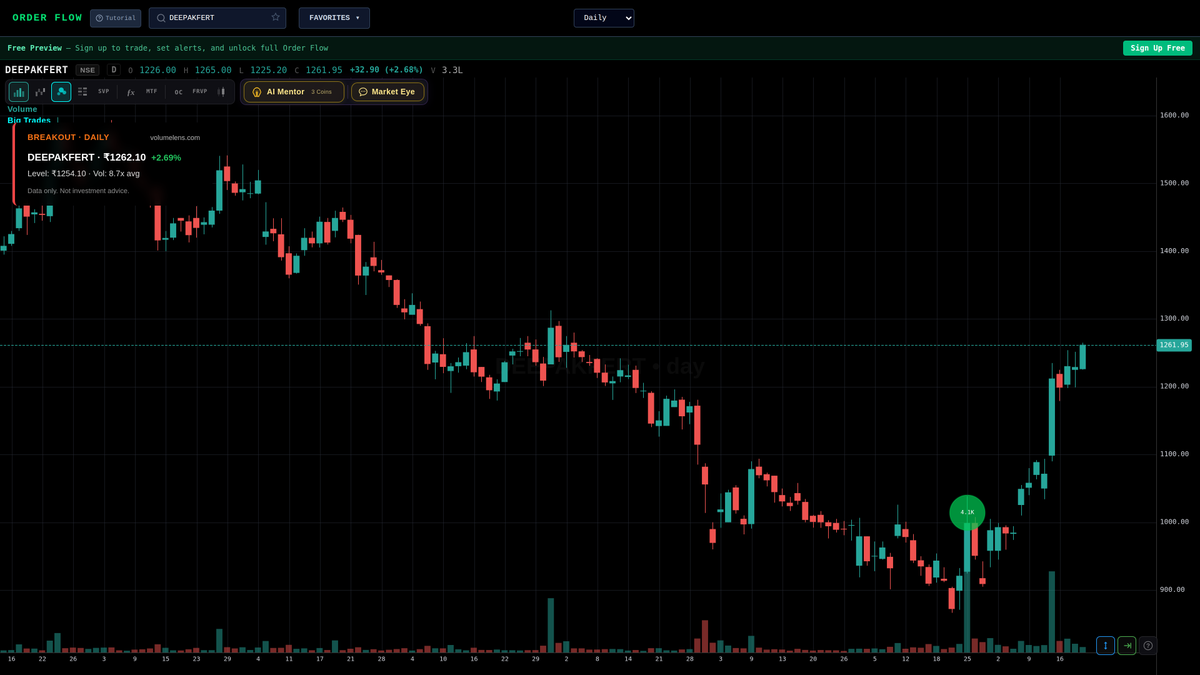This screenshot has width=1200, height=675.
Task: Toggle auto-fit vertical scale button
Action: [1105, 645]
